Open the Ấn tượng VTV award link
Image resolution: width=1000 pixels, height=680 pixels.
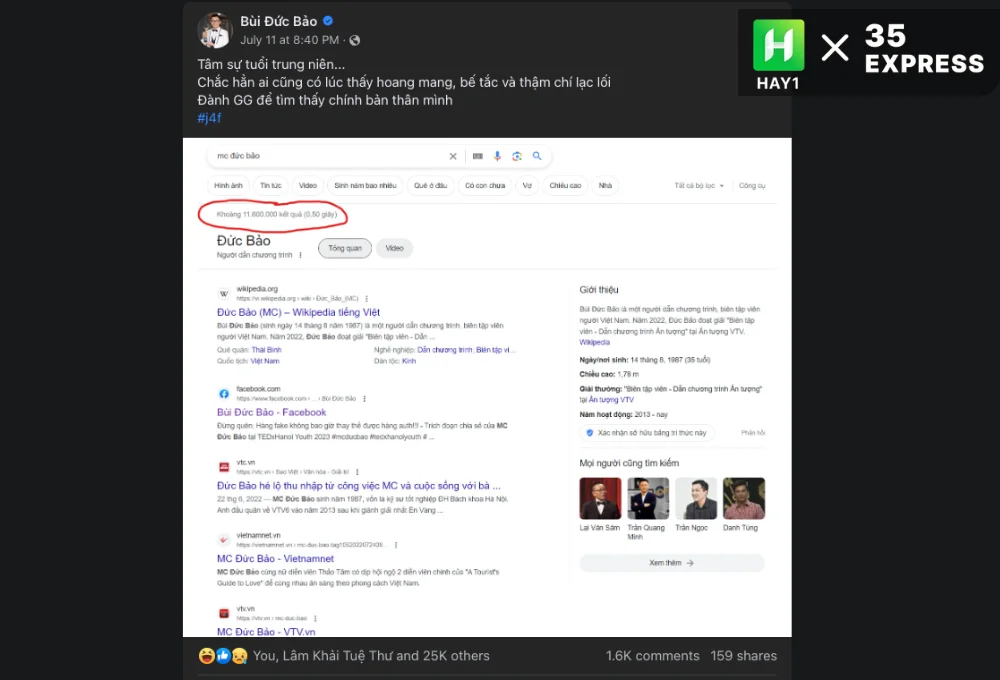pos(611,400)
